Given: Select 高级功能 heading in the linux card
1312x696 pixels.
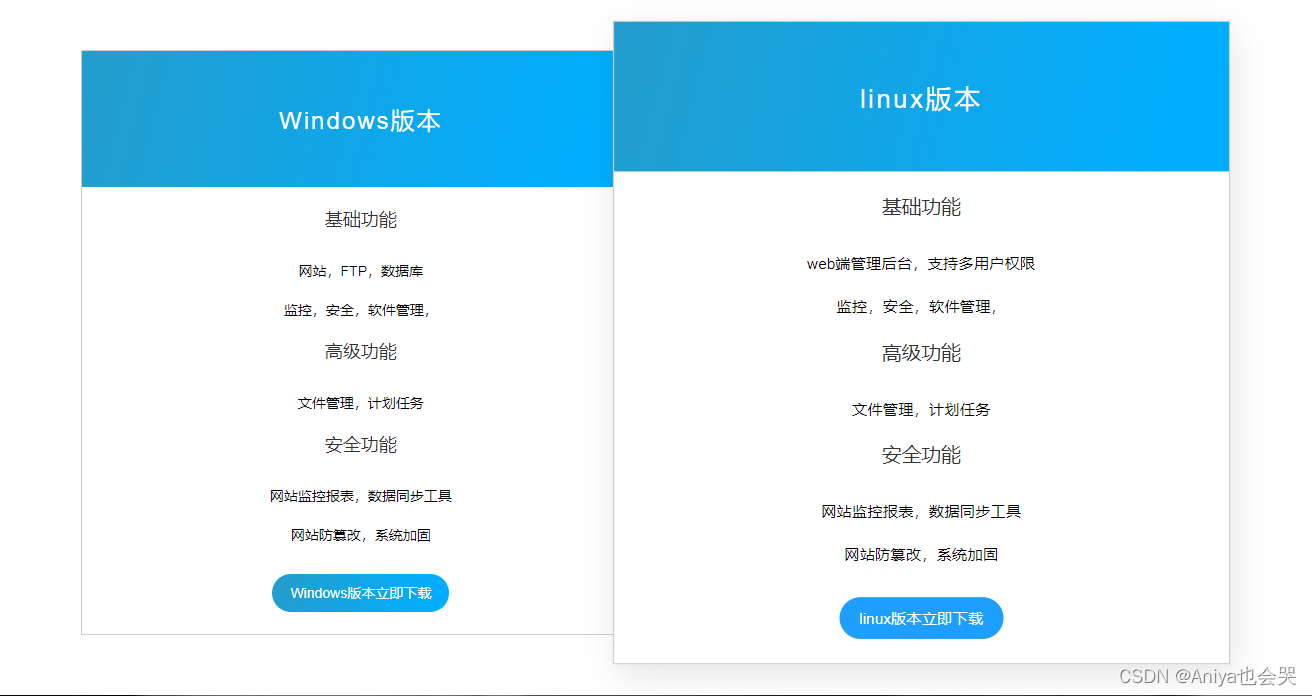Looking at the screenshot, I should coord(920,353).
